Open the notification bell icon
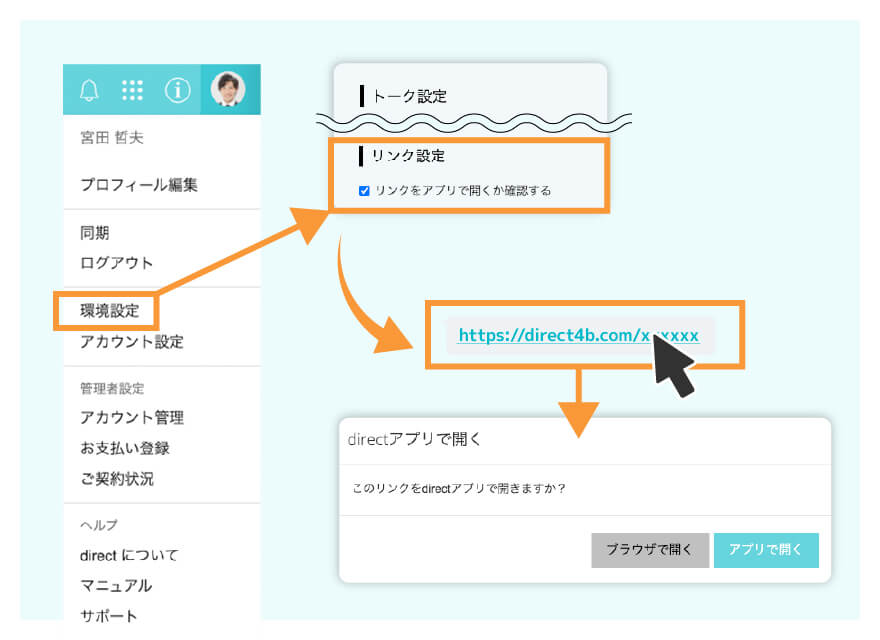 point(91,90)
